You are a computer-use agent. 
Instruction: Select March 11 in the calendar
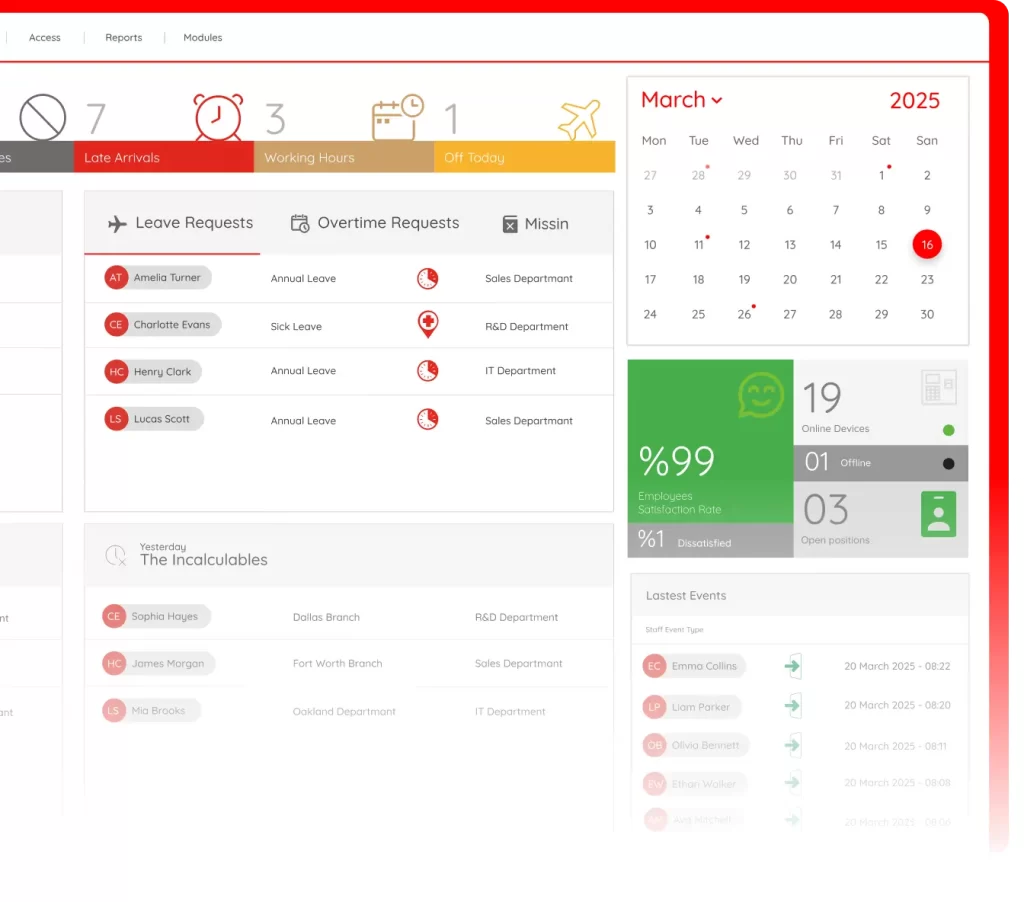699,245
